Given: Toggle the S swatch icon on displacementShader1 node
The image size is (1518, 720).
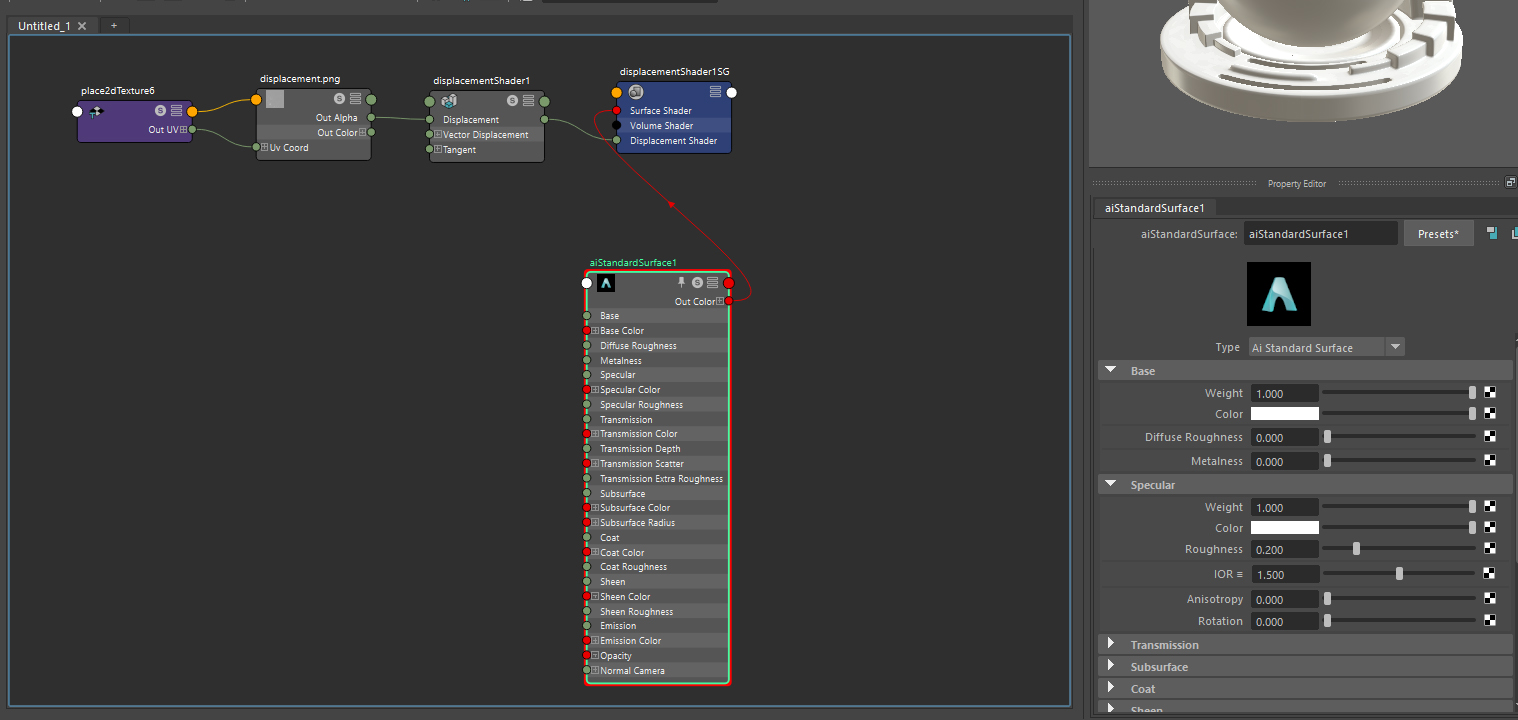Looking at the screenshot, I should 511,100.
